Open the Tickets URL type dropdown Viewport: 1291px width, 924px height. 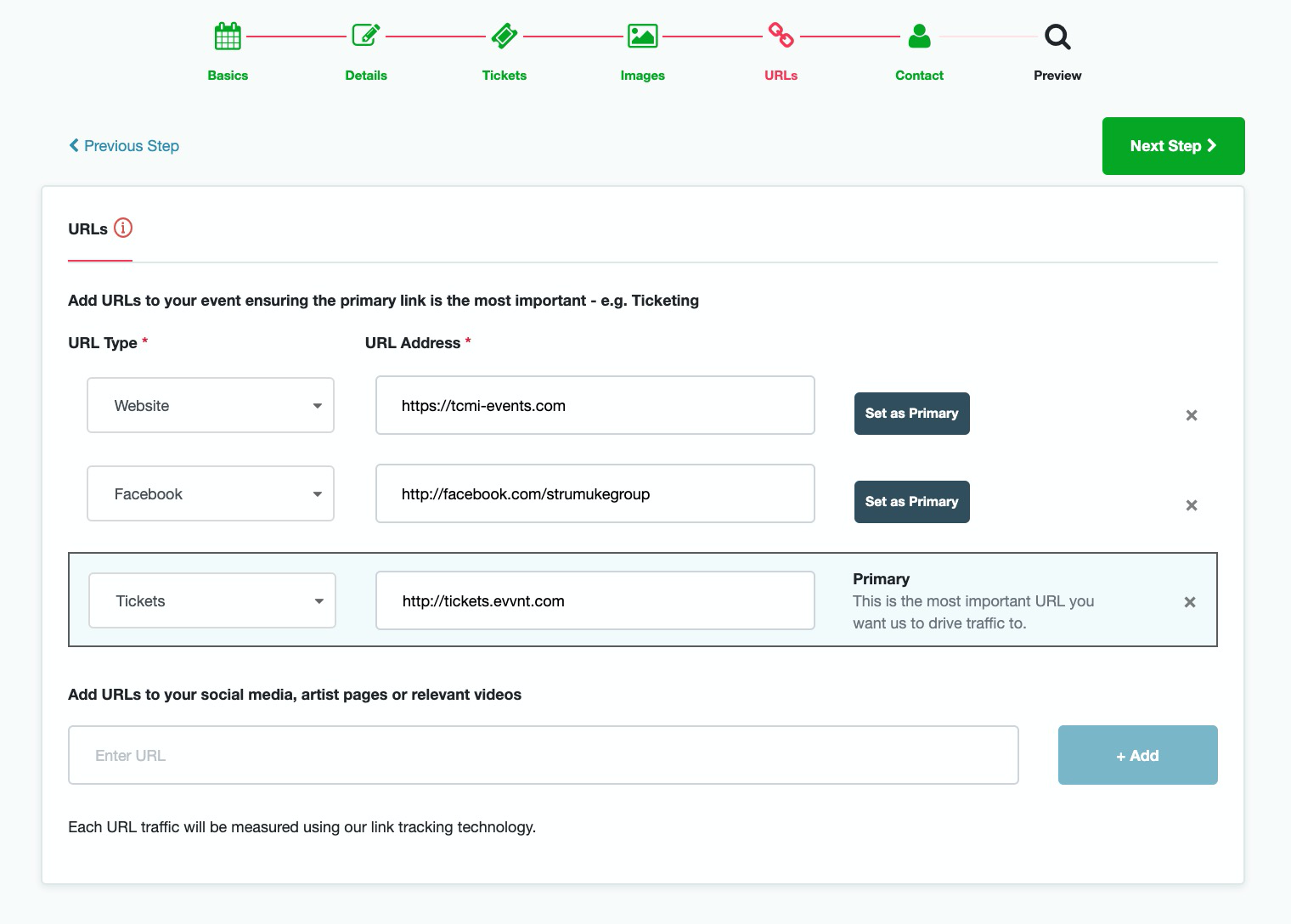point(212,600)
